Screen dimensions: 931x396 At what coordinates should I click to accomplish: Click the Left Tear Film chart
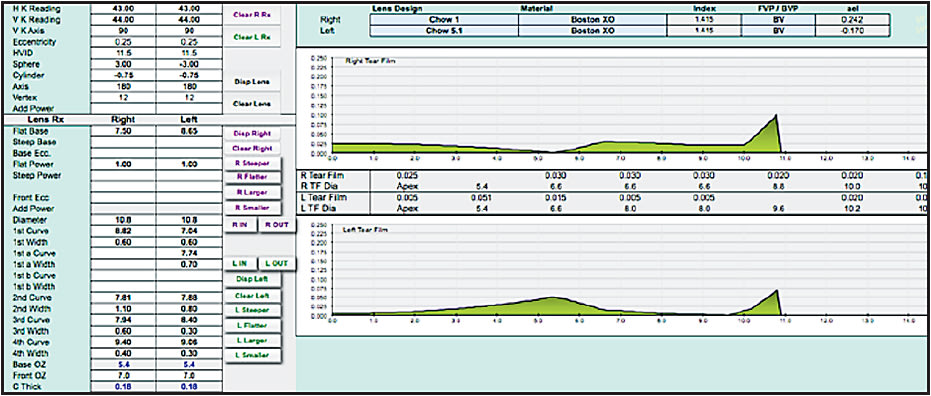[x=612, y=275]
